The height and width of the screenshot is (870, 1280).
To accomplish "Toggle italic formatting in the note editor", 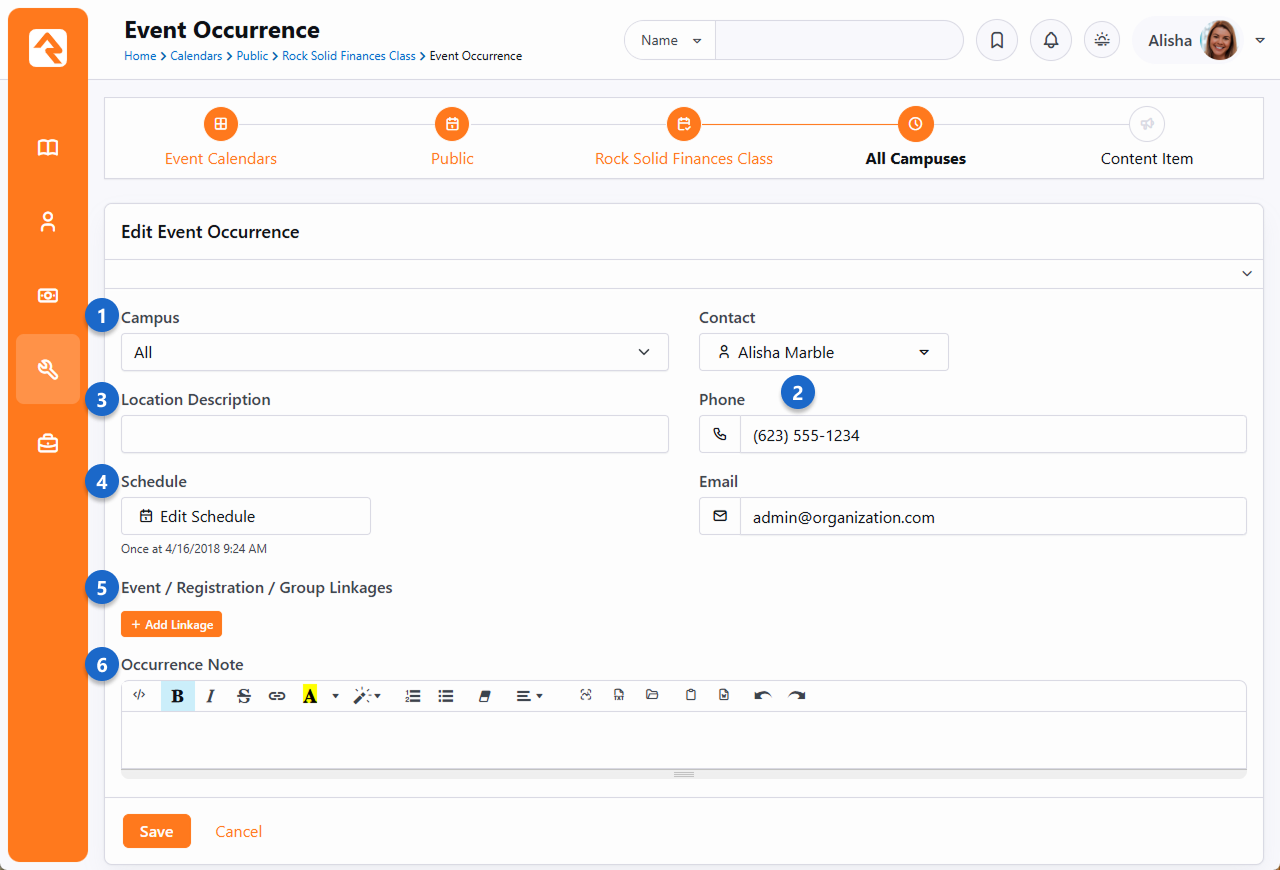I will [210, 696].
